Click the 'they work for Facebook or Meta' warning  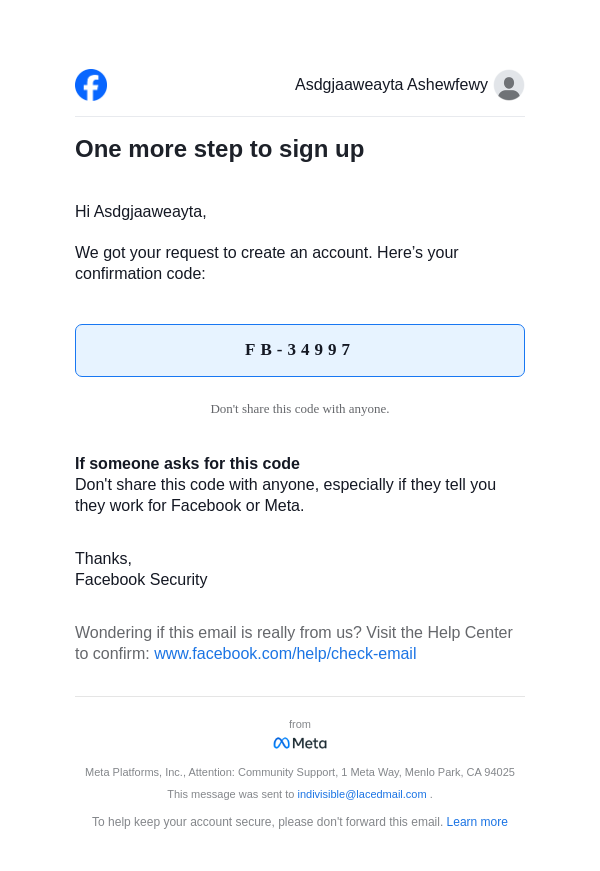click(189, 506)
